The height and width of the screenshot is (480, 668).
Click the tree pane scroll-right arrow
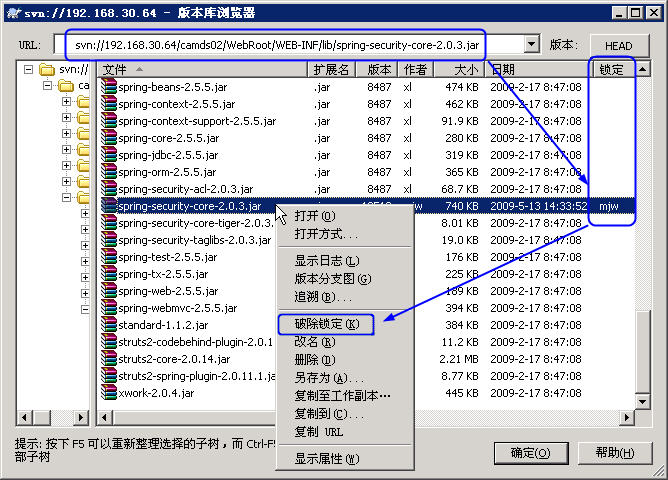(x=80, y=418)
